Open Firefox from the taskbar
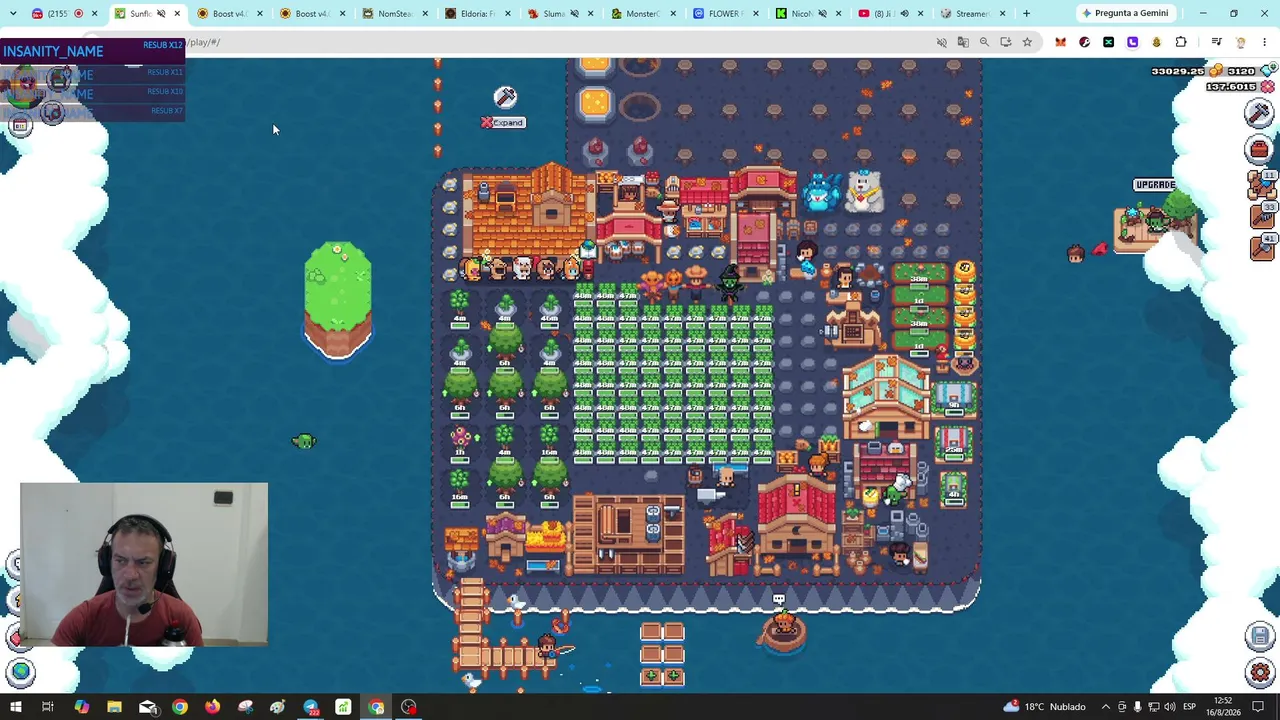Image resolution: width=1280 pixels, height=720 pixels. tap(212, 707)
